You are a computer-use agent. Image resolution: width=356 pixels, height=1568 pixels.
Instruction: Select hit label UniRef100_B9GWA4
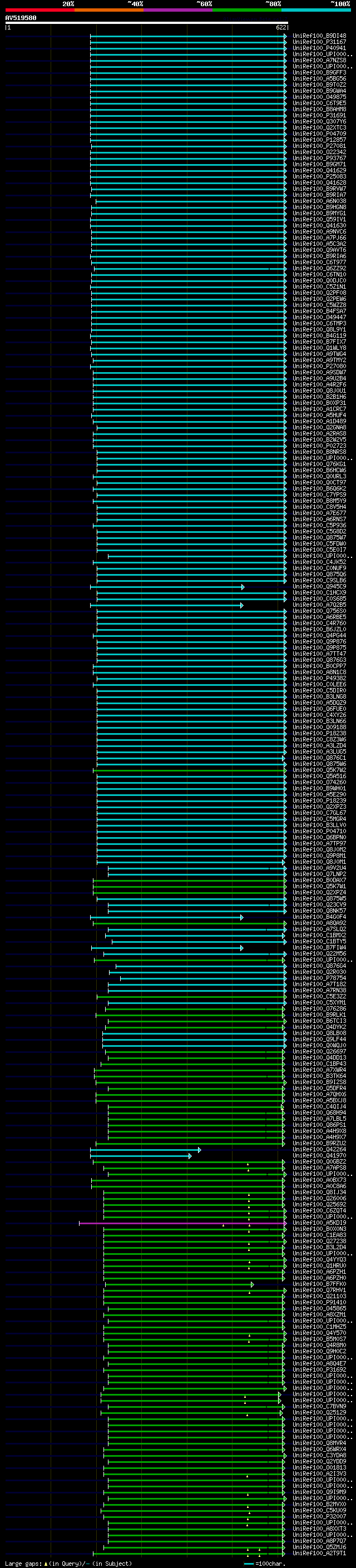(319, 91)
